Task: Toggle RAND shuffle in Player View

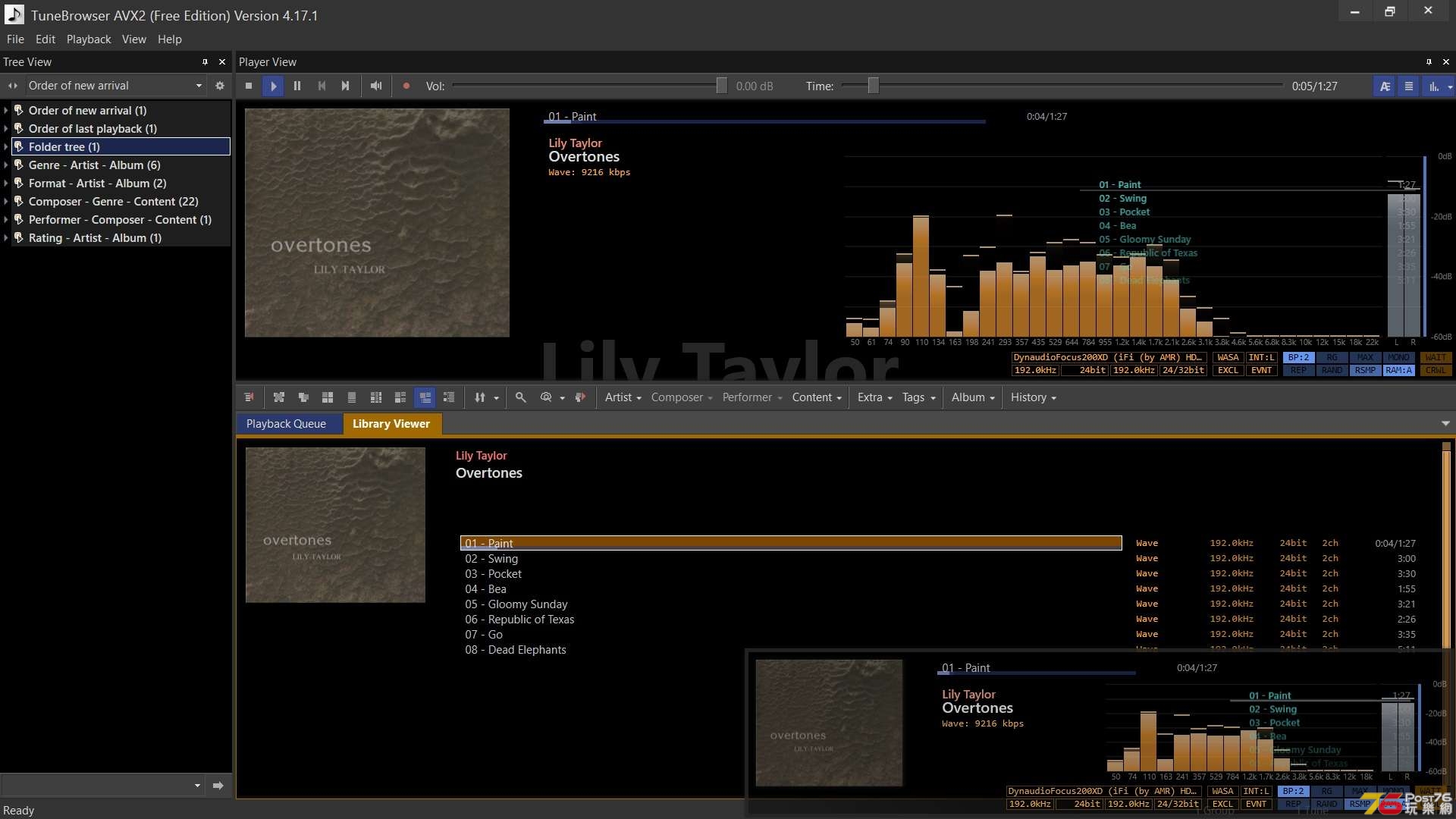Action: tap(1332, 371)
